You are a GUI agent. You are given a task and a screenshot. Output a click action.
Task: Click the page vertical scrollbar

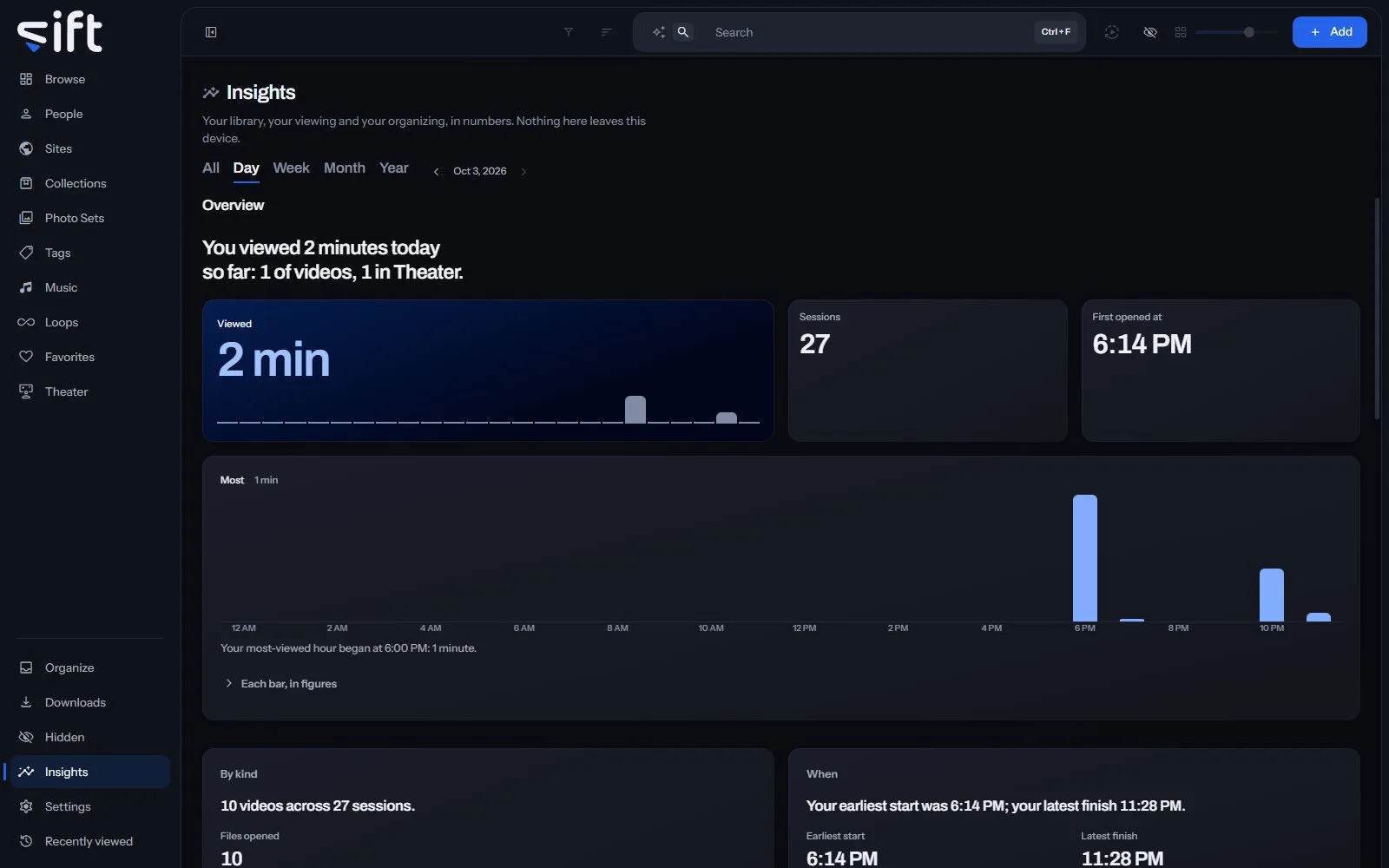(x=1377, y=309)
